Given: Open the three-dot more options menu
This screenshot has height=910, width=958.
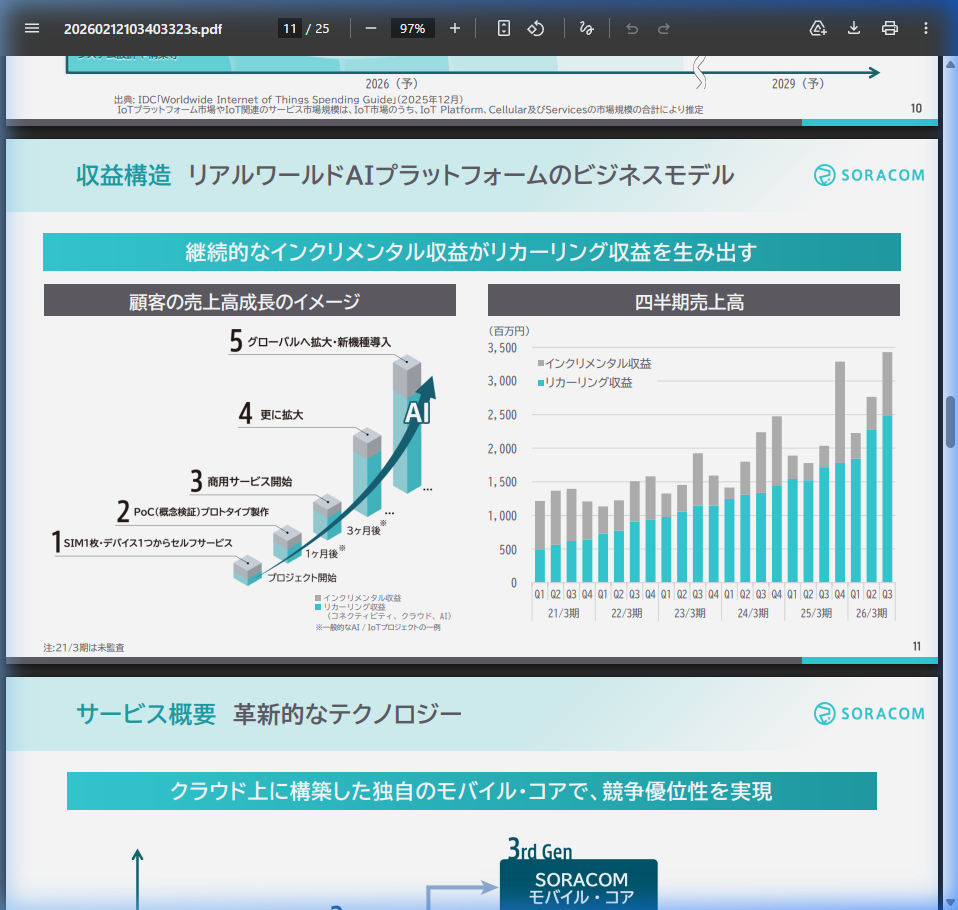Looking at the screenshot, I should pyautogui.click(x=925, y=28).
